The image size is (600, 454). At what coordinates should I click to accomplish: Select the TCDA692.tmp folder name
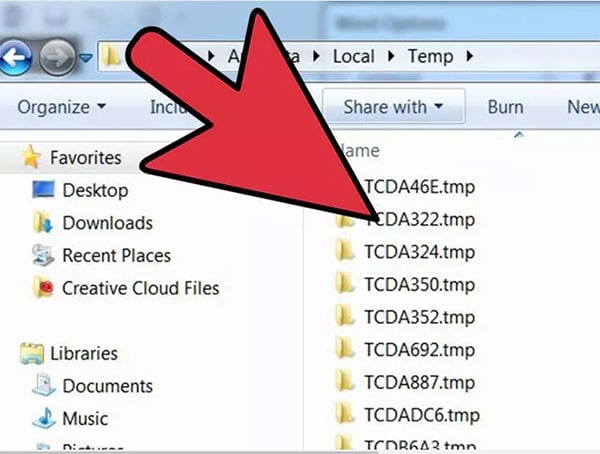pyautogui.click(x=420, y=350)
